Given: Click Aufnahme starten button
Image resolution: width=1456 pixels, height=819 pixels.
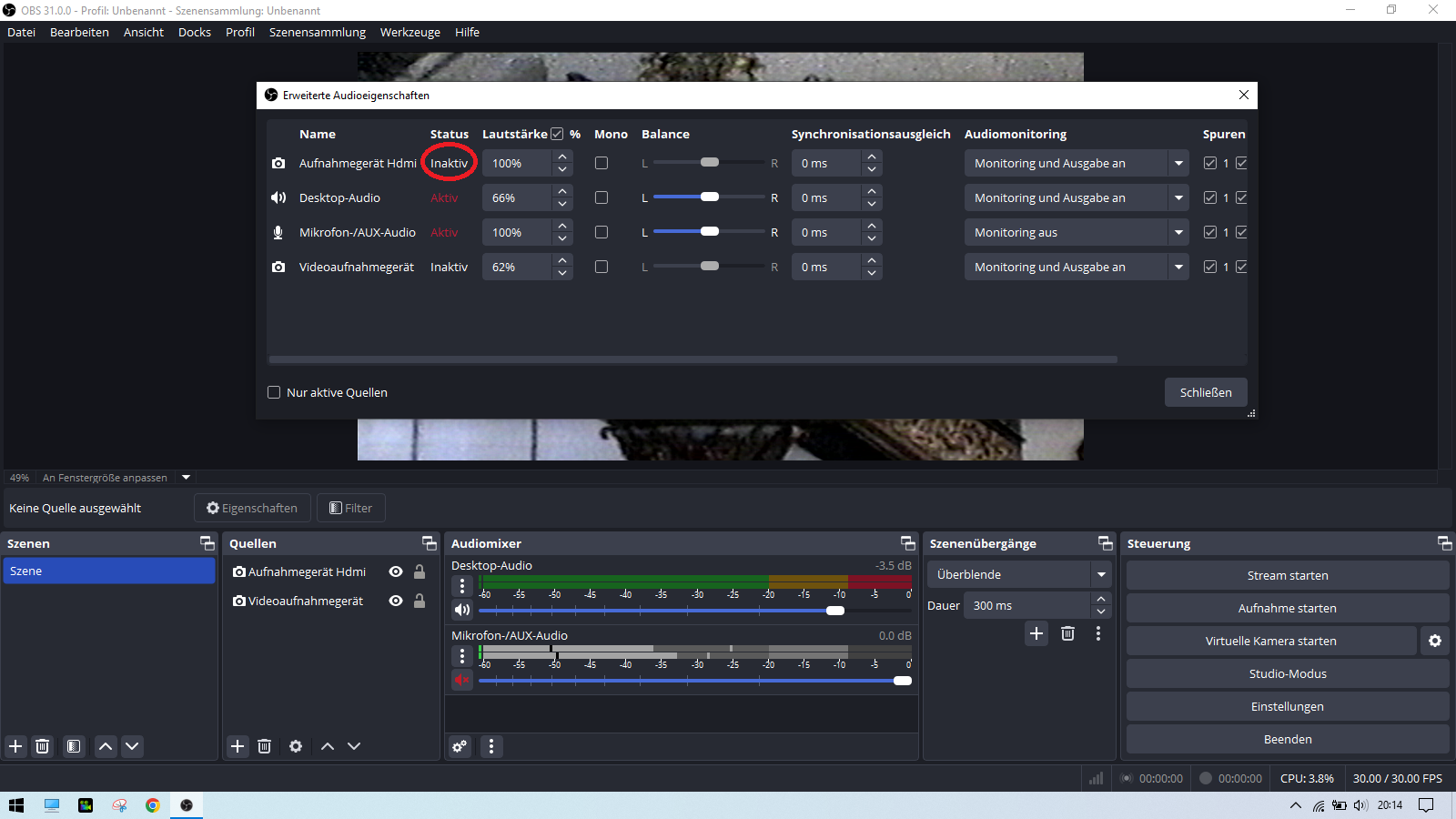Looking at the screenshot, I should [x=1287, y=608].
